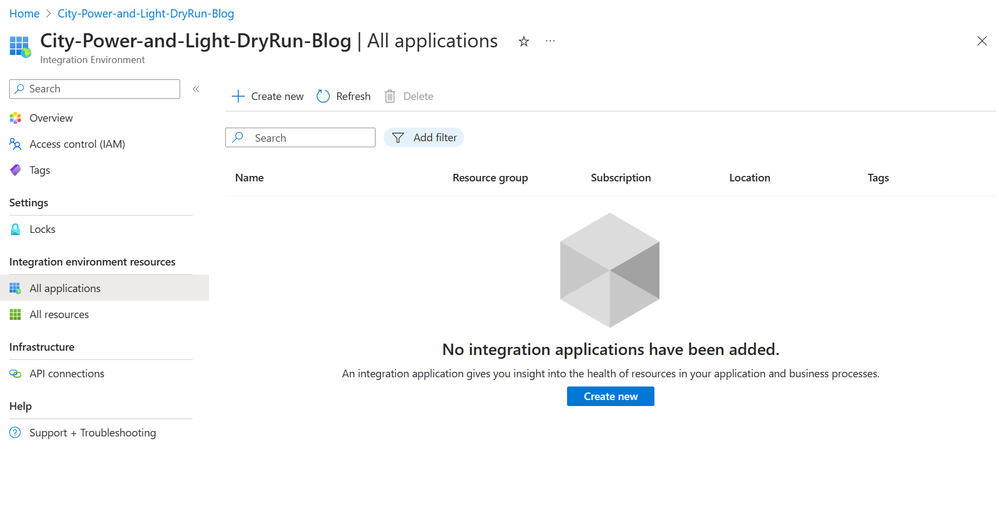Click the green All resources icon
Viewport: 999px width, 506px height.
[x=15, y=314]
